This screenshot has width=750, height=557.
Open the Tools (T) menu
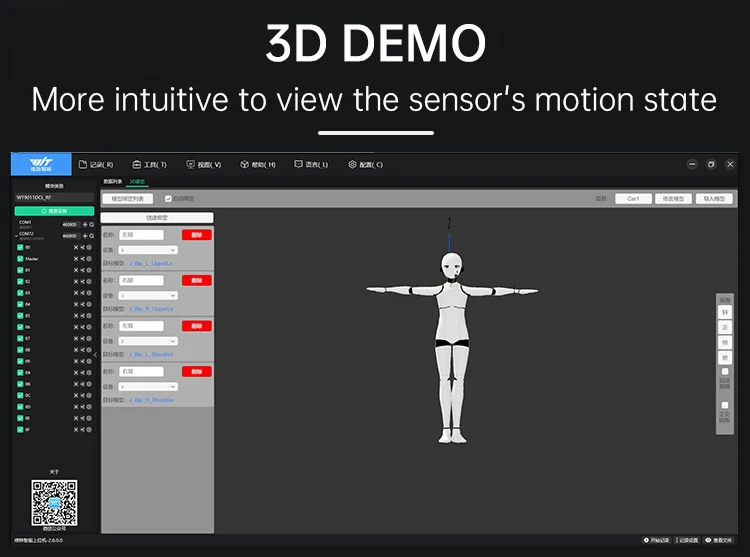click(150, 164)
